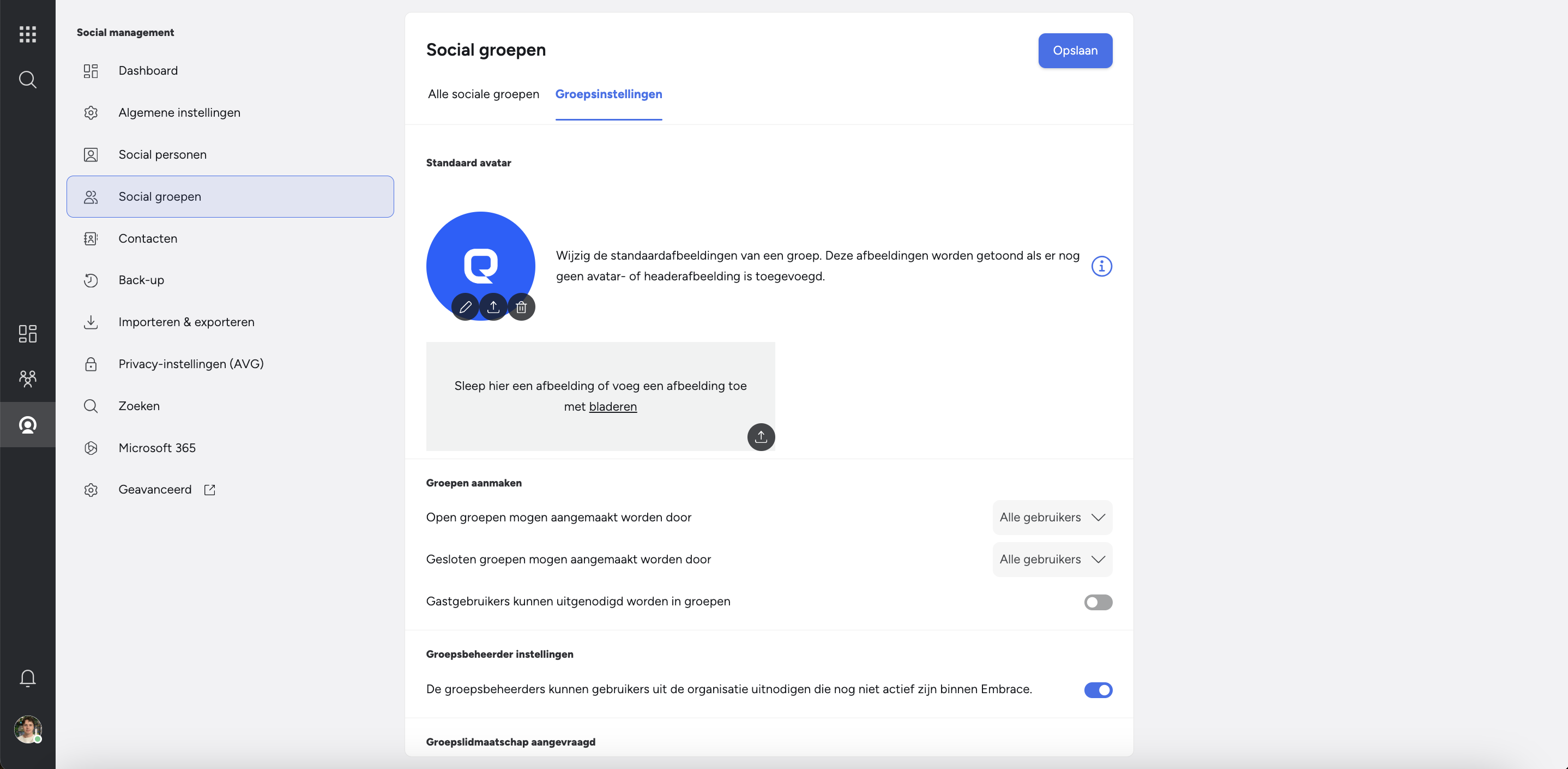Disable invite option for groepsbeheerders
Screen dimensions: 1568x769
click(1097, 690)
